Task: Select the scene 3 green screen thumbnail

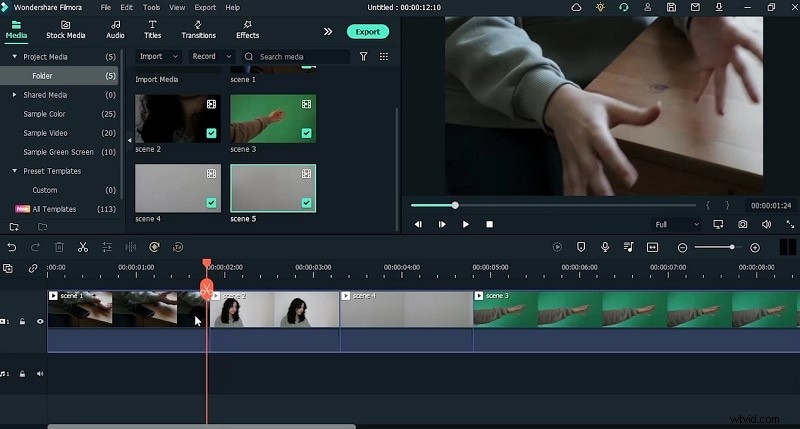Action: pos(273,118)
